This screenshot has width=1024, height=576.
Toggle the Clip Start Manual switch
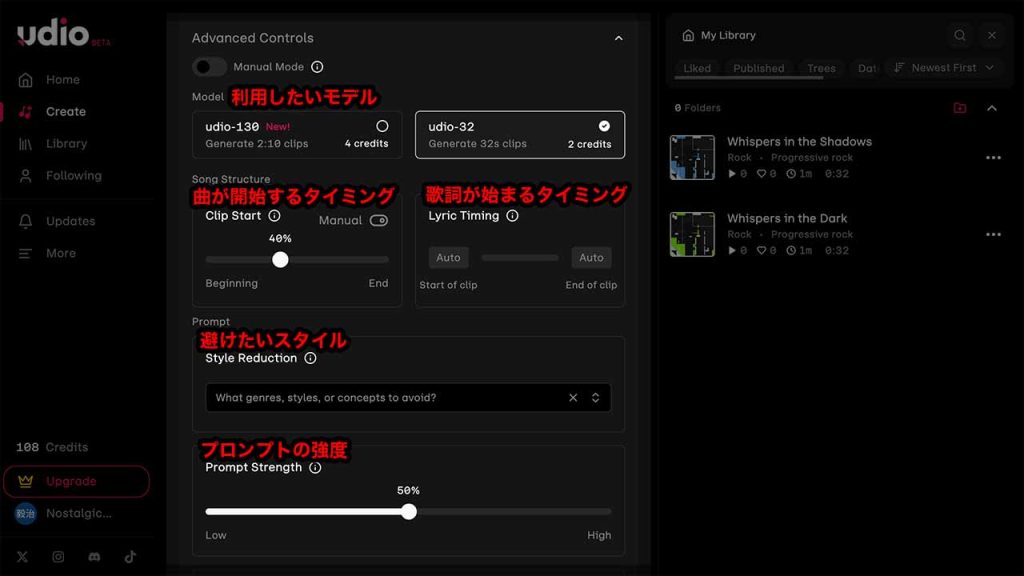click(379, 221)
